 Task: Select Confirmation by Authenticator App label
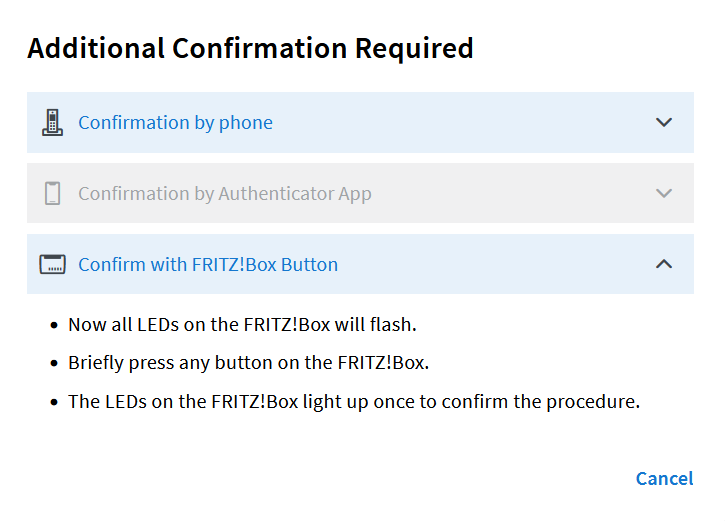click(x=225, y=194)
